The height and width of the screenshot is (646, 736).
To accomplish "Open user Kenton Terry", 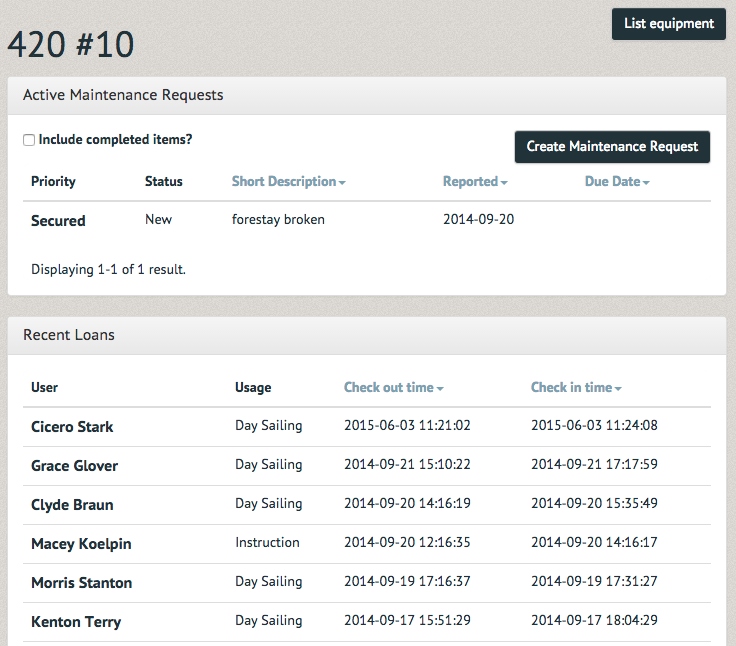I will click(76, 622).
